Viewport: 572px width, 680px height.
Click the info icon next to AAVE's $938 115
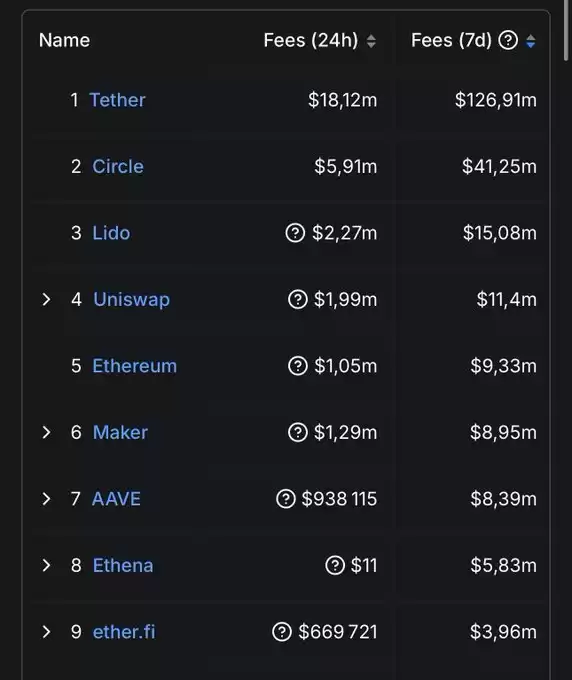point(285,499)
